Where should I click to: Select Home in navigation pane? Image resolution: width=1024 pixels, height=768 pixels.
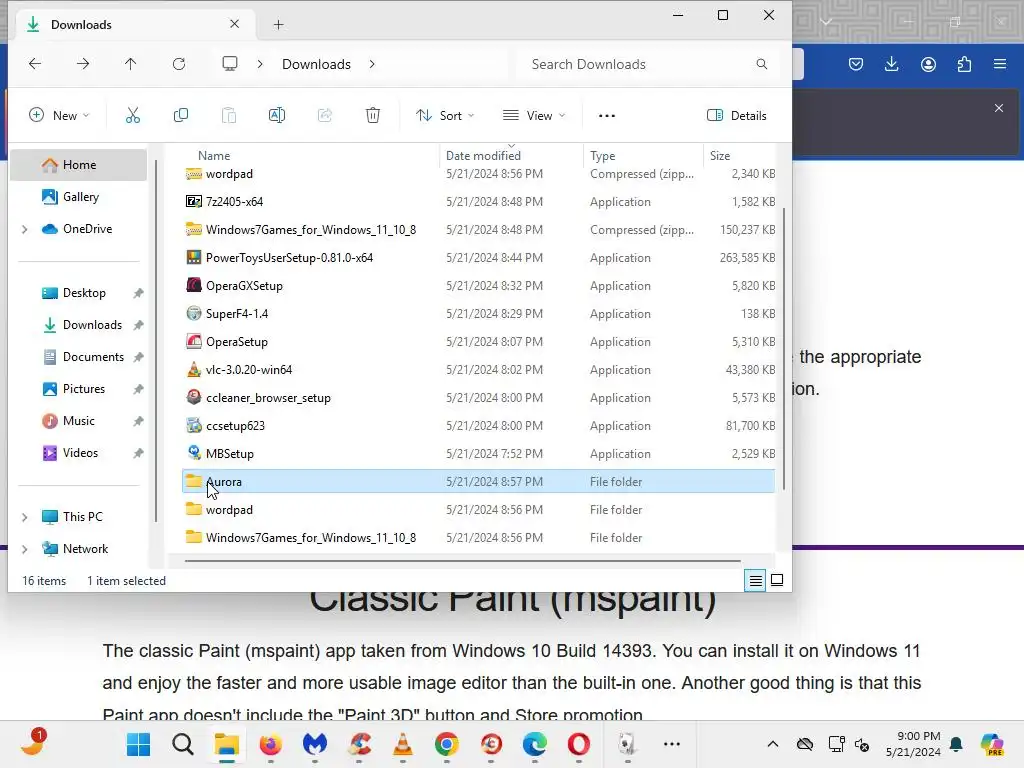79,165
